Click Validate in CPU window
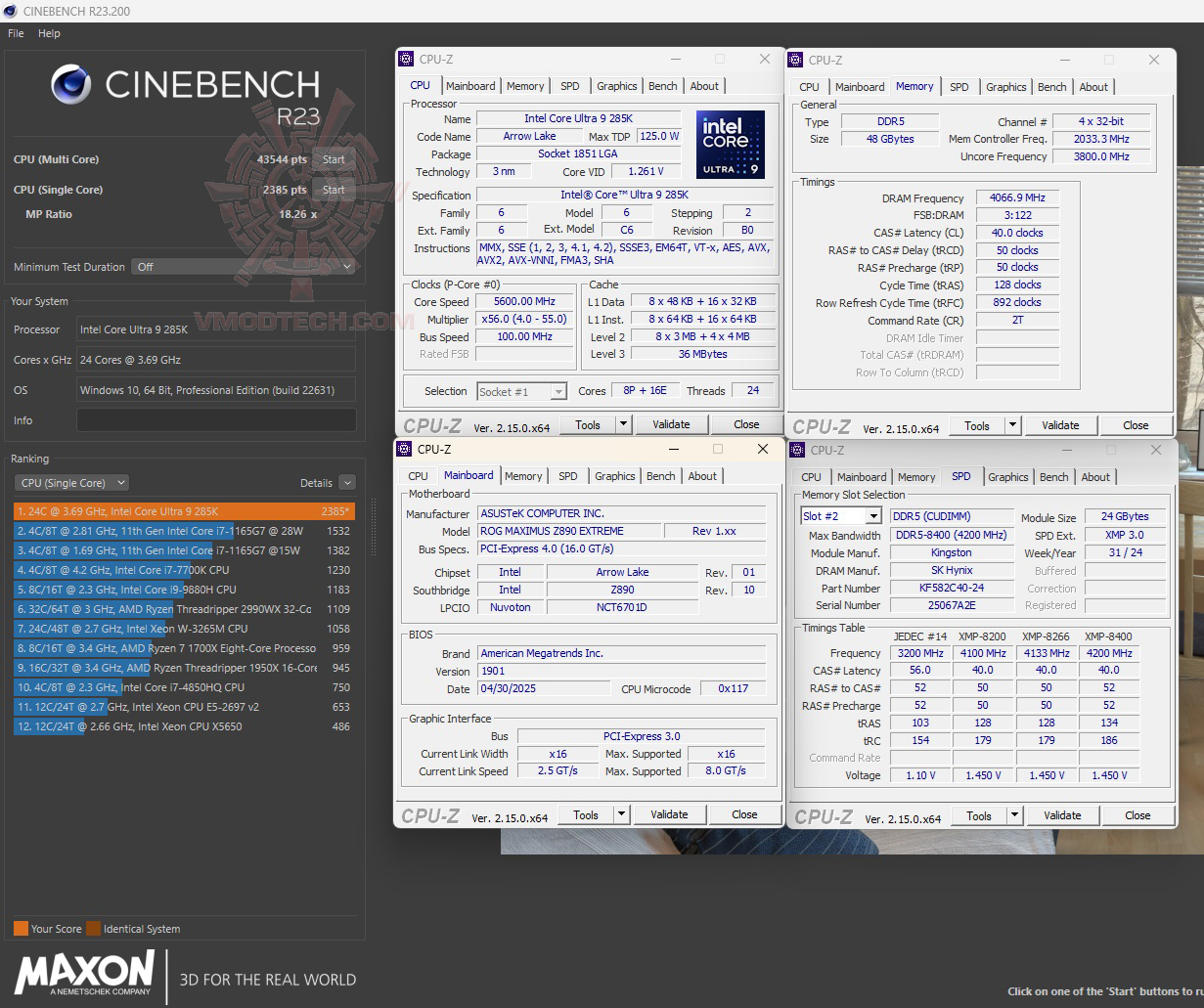The image size is (1204, 1008). (x=671, y=424)
